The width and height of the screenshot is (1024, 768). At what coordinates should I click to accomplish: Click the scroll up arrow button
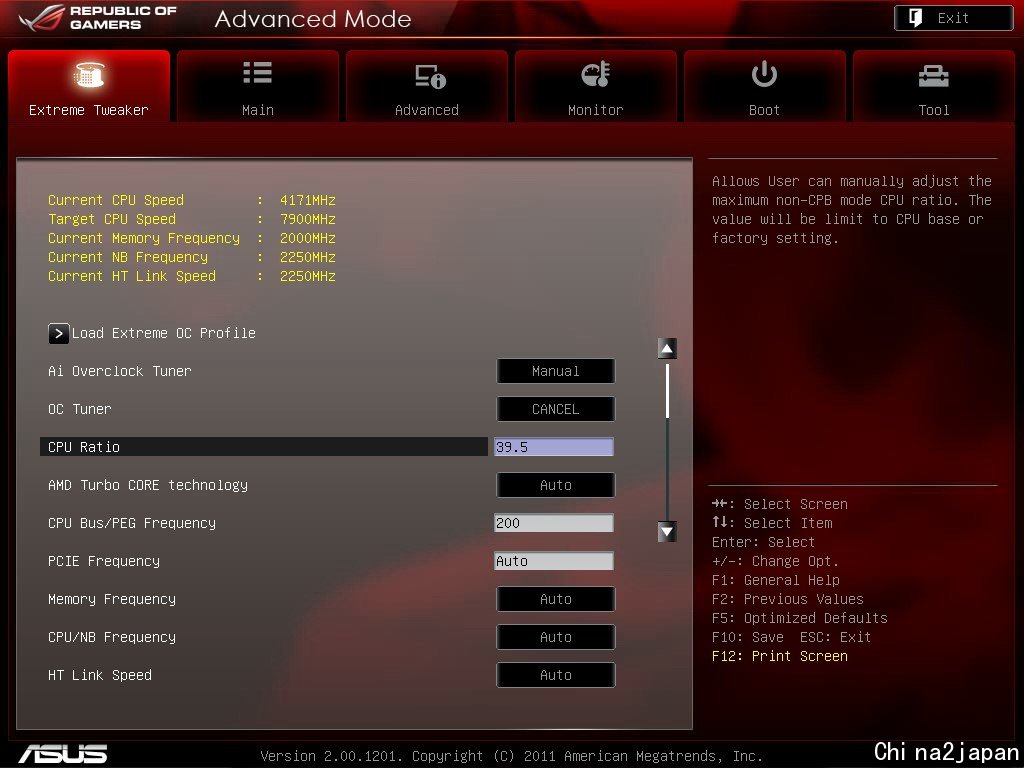pyautogui.click(x=667, y=349)
